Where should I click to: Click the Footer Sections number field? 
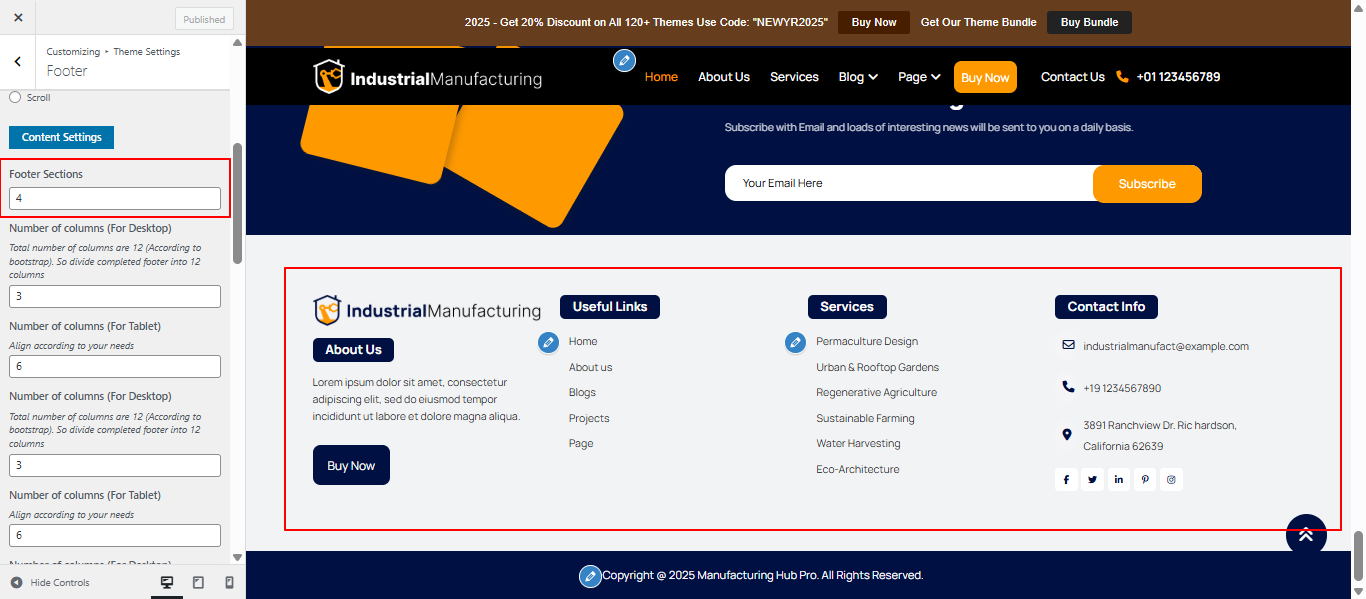pos(115,199)
